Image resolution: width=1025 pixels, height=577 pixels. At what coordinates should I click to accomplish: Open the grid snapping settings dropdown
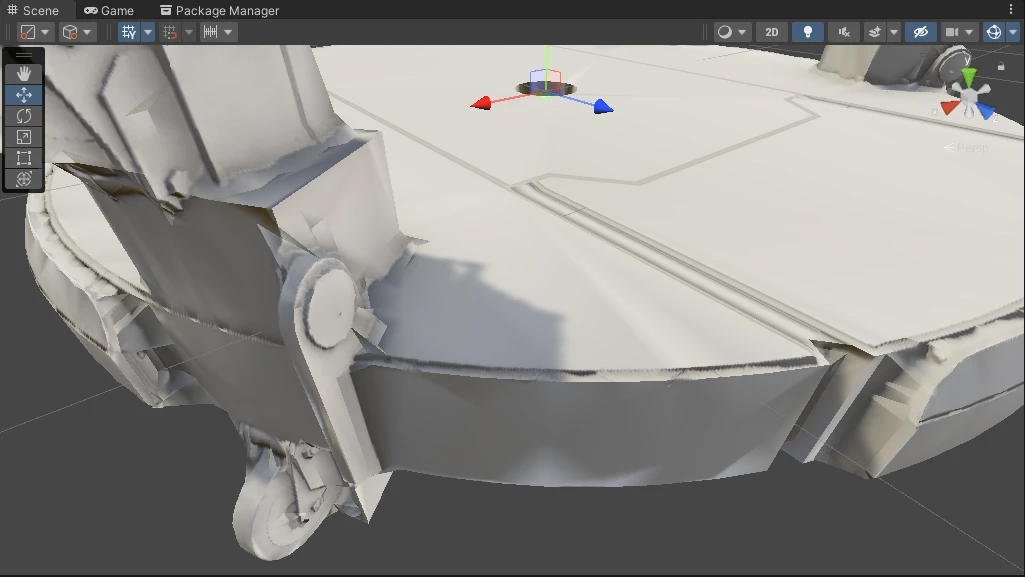(x=188, y=32)
